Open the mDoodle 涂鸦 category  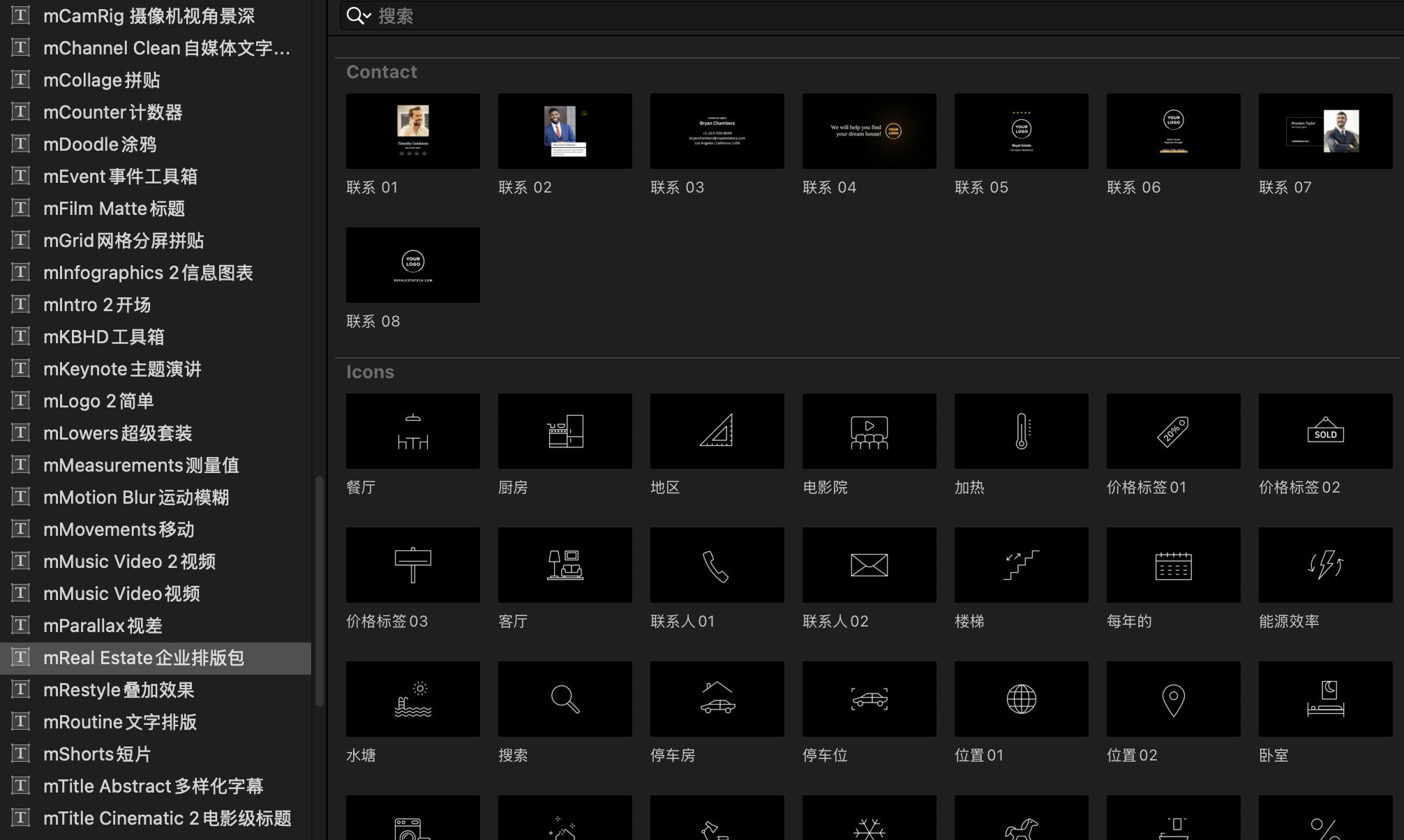[156, 144]
